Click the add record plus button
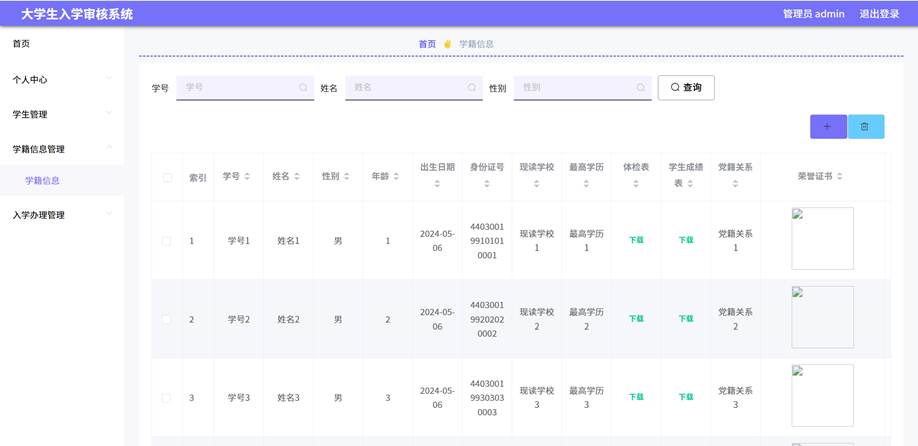Image resolution: width=918 pixels, height=446 pixels. tap(828, 126)
